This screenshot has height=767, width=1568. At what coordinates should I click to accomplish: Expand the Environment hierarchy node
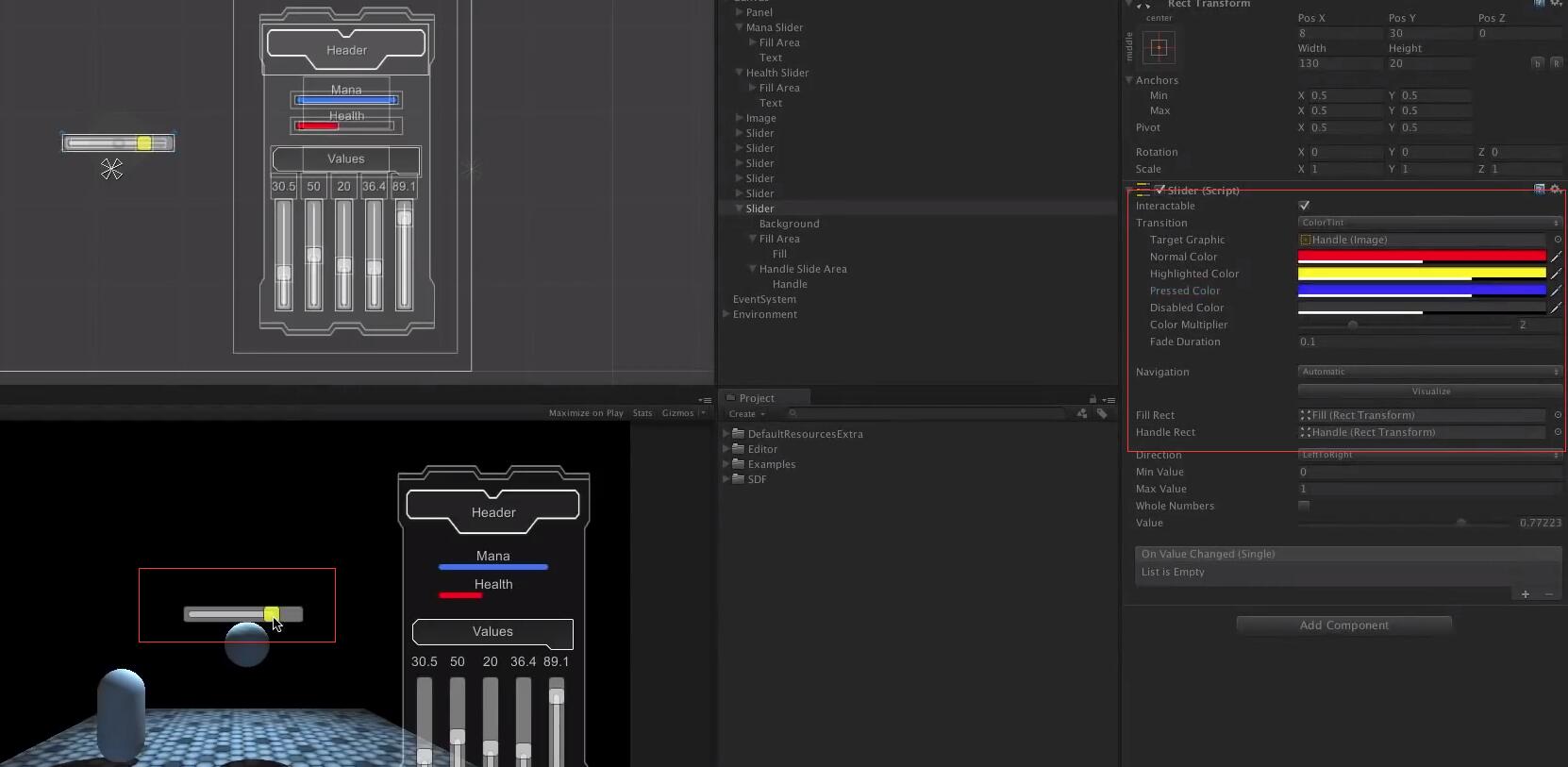tap(726, 314)
